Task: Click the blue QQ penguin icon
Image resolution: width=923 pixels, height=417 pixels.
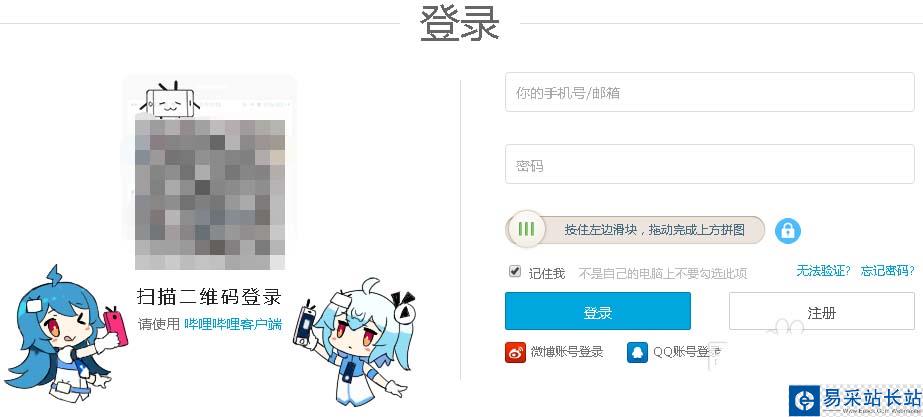Action: tap(638, 352)
